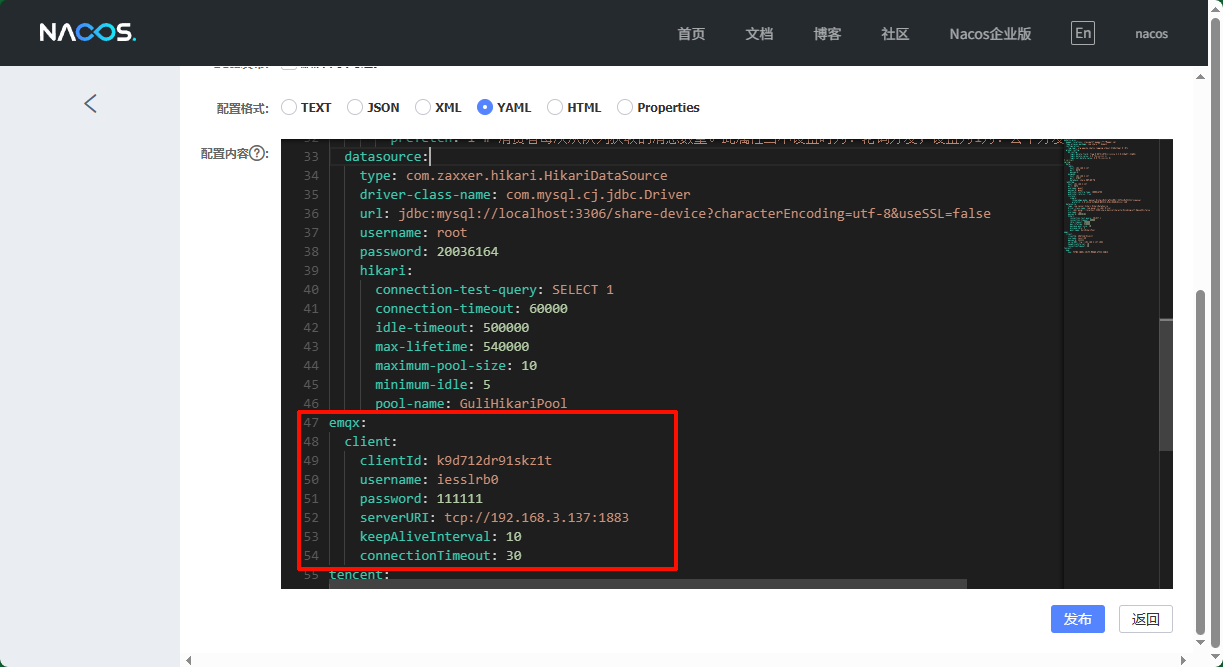Open Nacos企业版 in top navigation
Screen dimensions: 1223x667
[990, 34]
